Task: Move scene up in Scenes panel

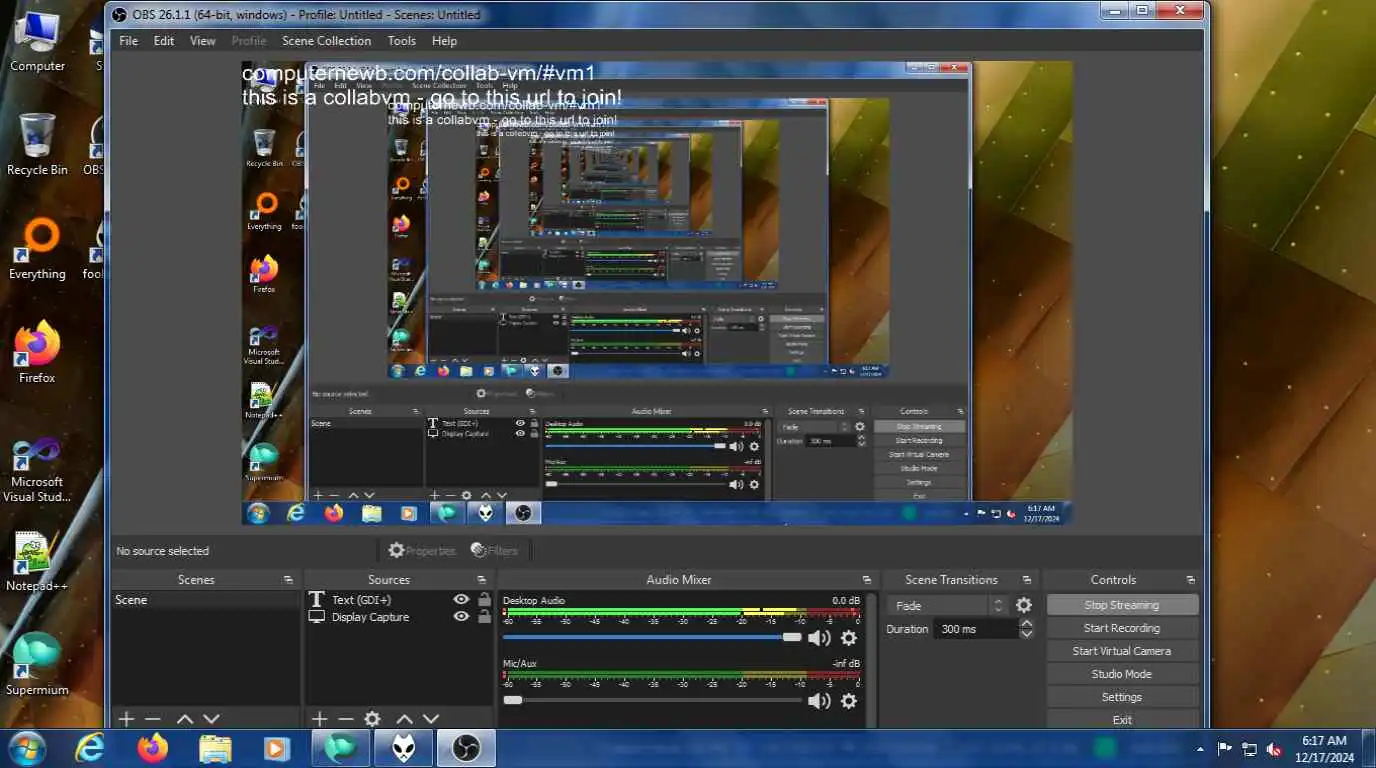Action: [185, 719]
